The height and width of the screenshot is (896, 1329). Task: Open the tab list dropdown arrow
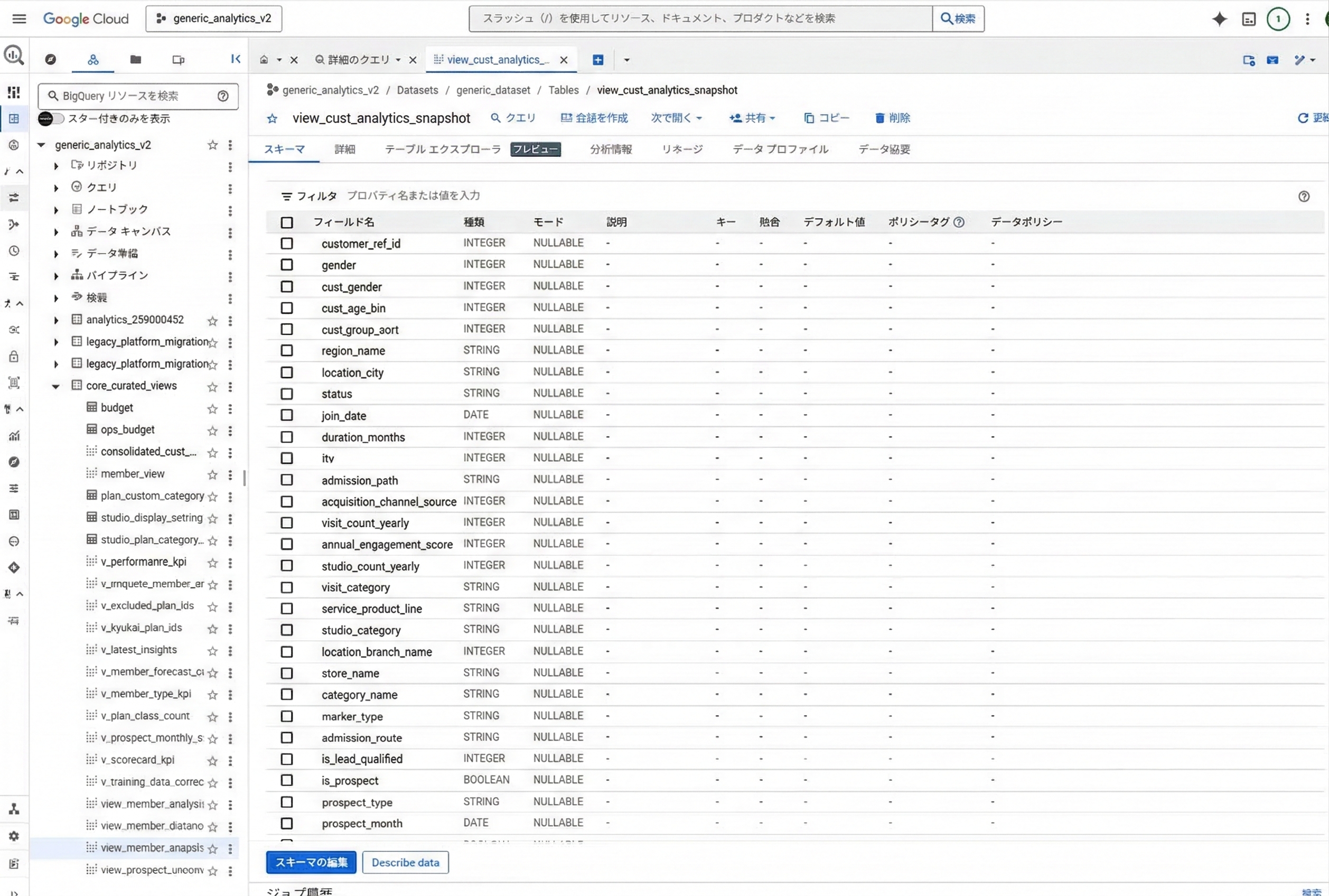click(x=626, y=60)
